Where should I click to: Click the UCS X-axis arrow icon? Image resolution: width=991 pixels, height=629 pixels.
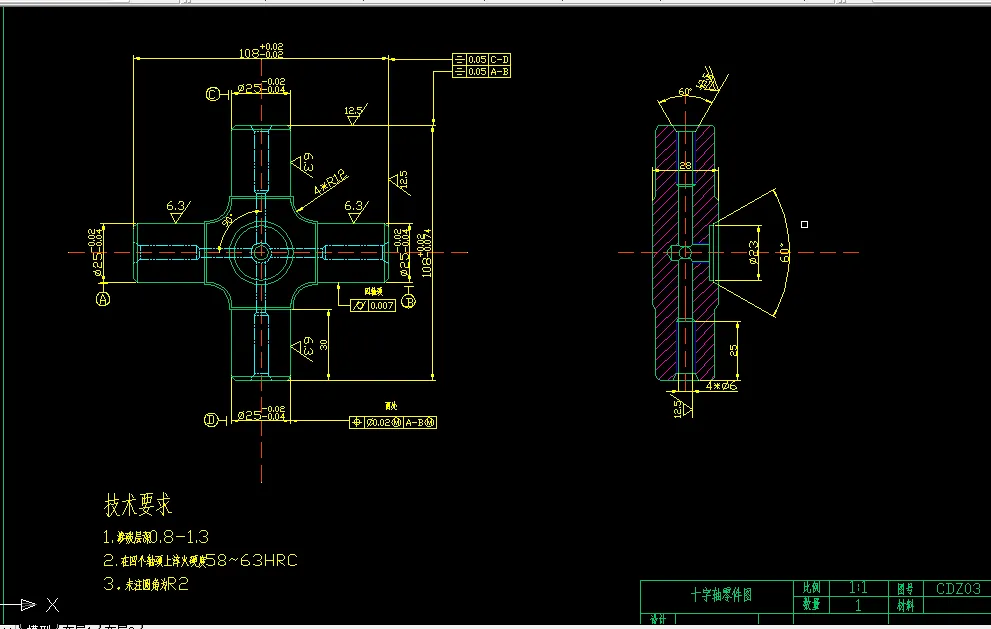click(28, 605)
